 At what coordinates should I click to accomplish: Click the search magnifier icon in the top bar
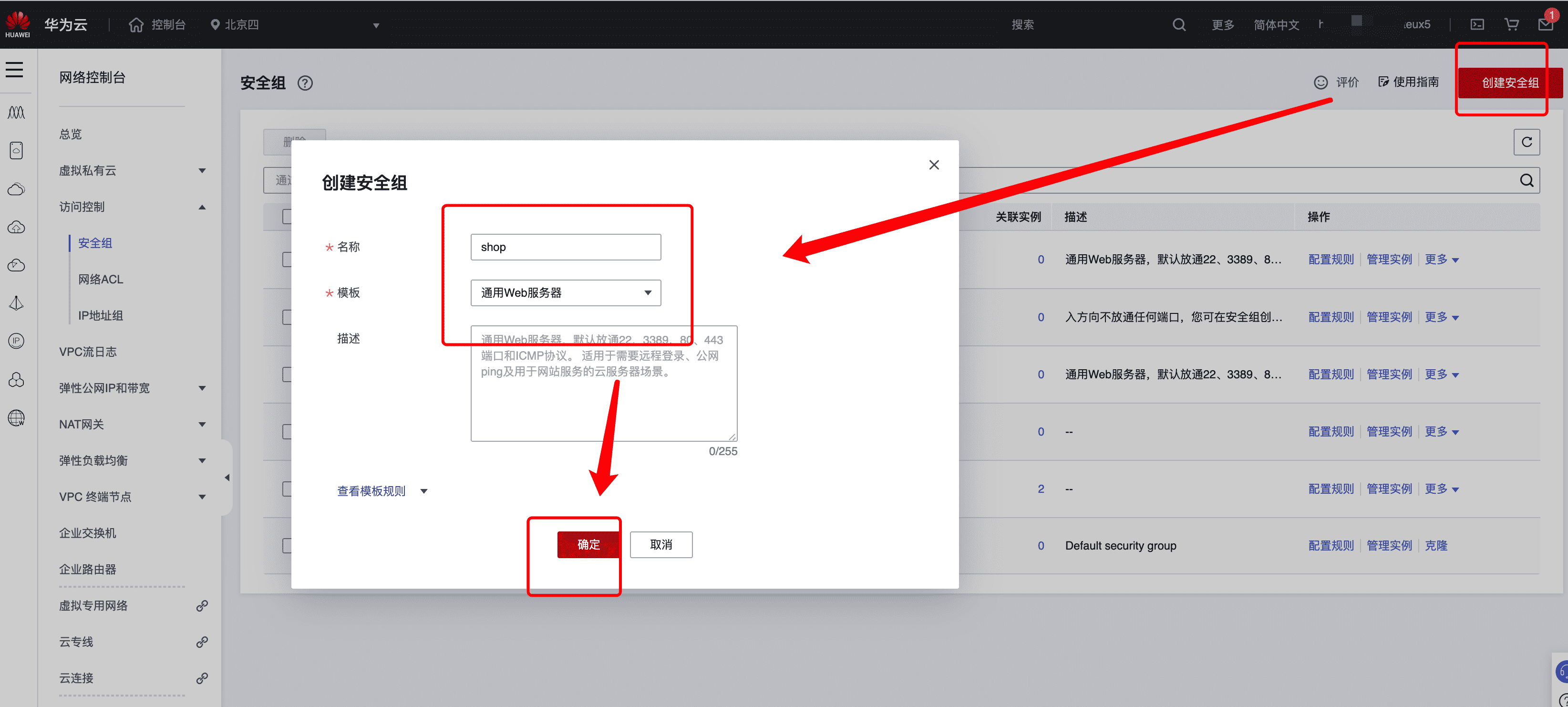tap(1179, 24)
